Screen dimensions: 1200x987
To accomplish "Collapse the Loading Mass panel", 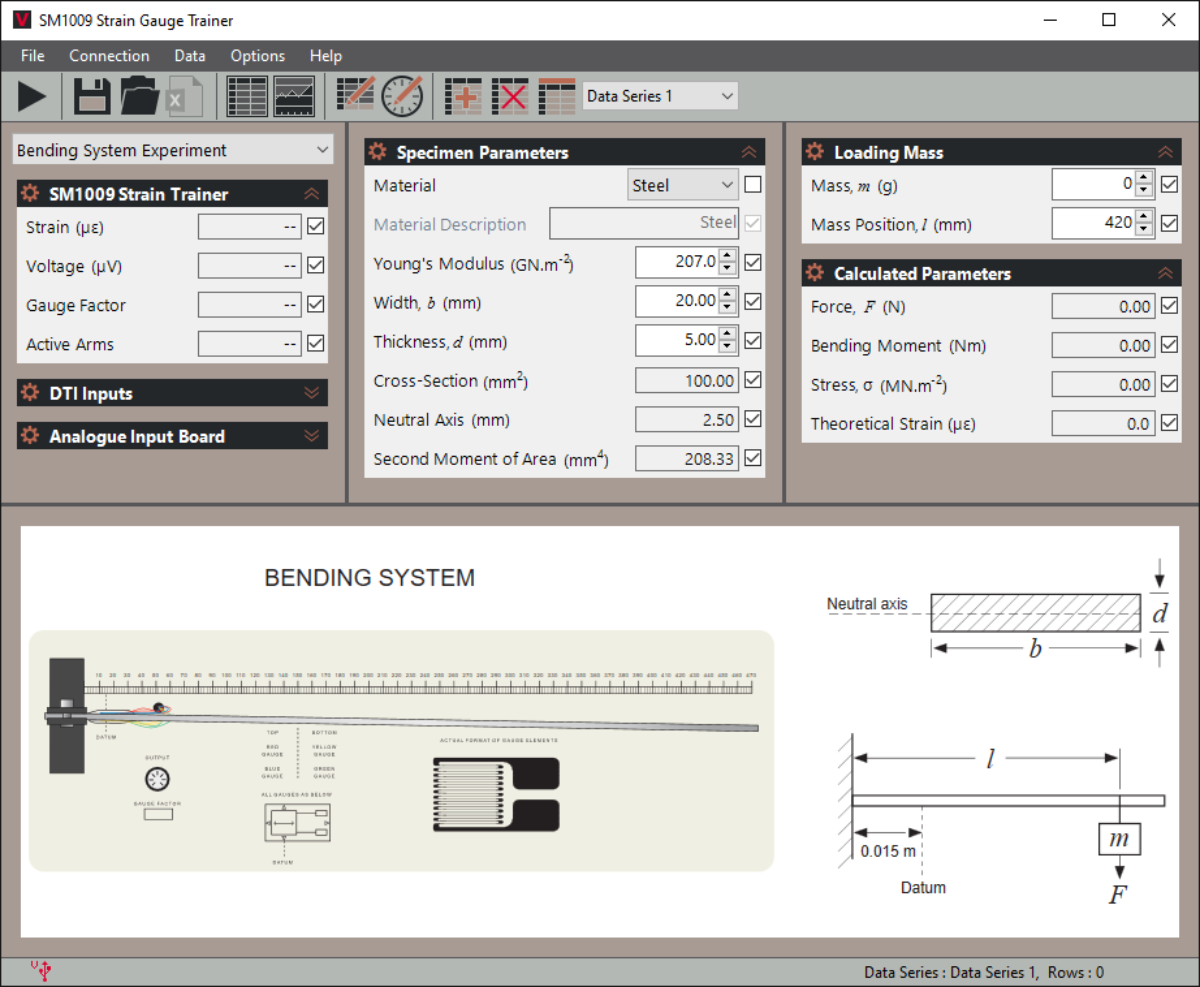I will coord(1166,151).
